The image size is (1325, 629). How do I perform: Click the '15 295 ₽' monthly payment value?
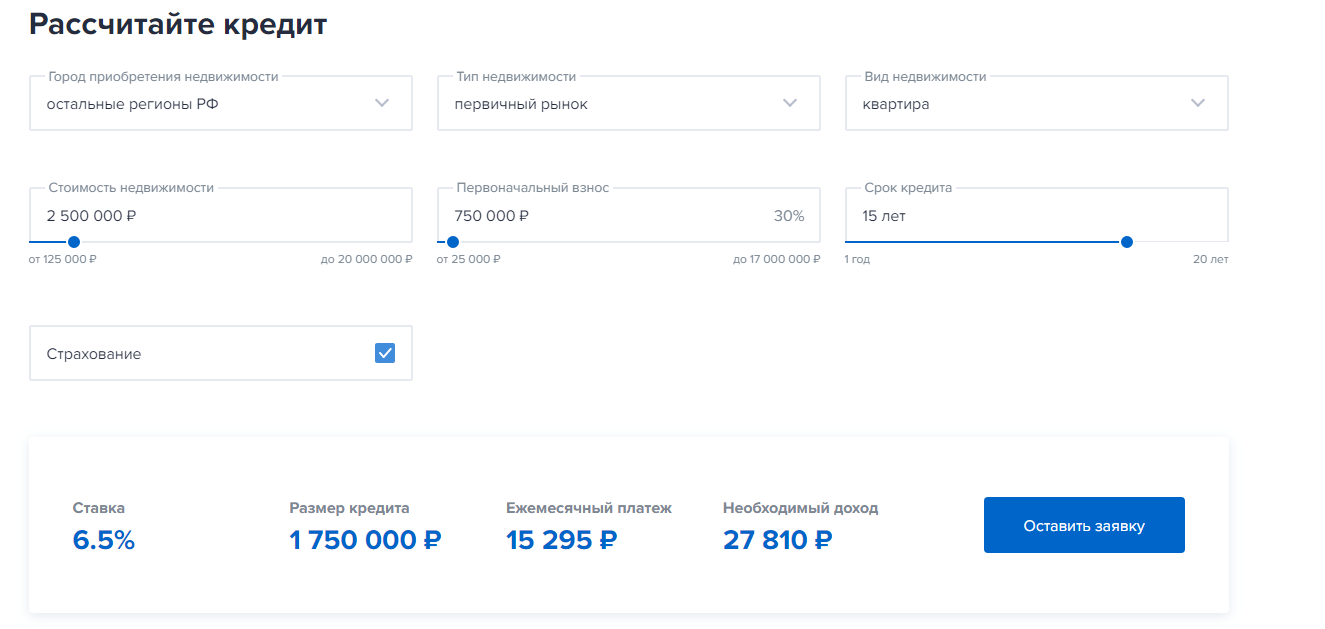click(x=561, y=540)
